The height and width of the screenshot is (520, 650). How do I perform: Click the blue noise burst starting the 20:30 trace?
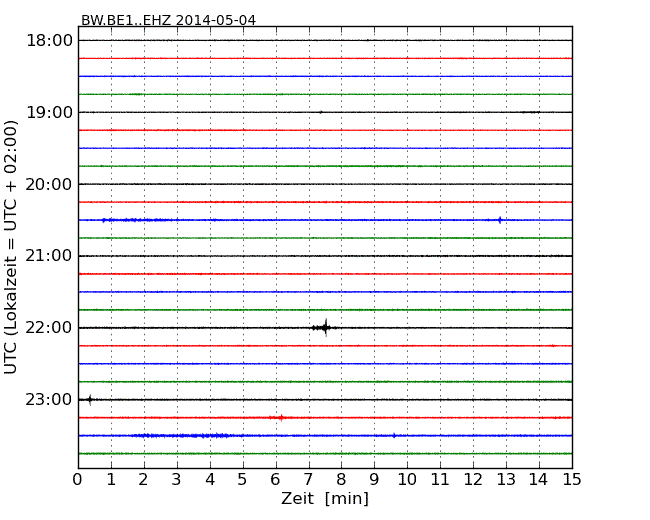[137, 220]
